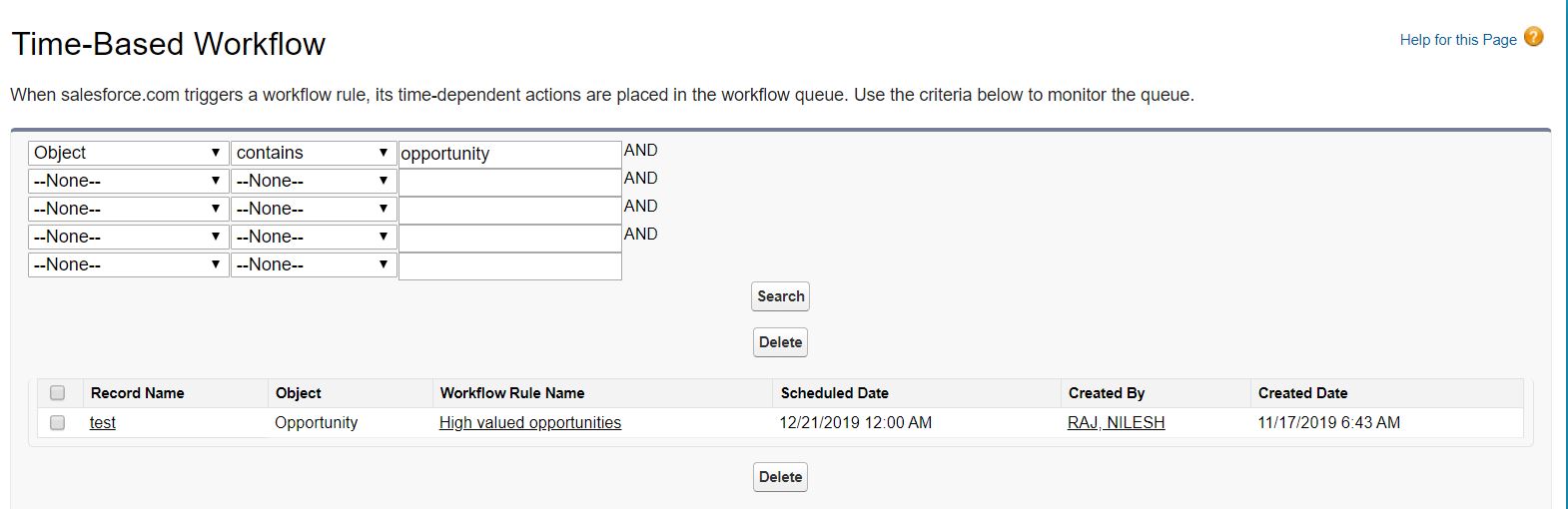Open High valued opportunities workflow rule

(x=529, y=423)
